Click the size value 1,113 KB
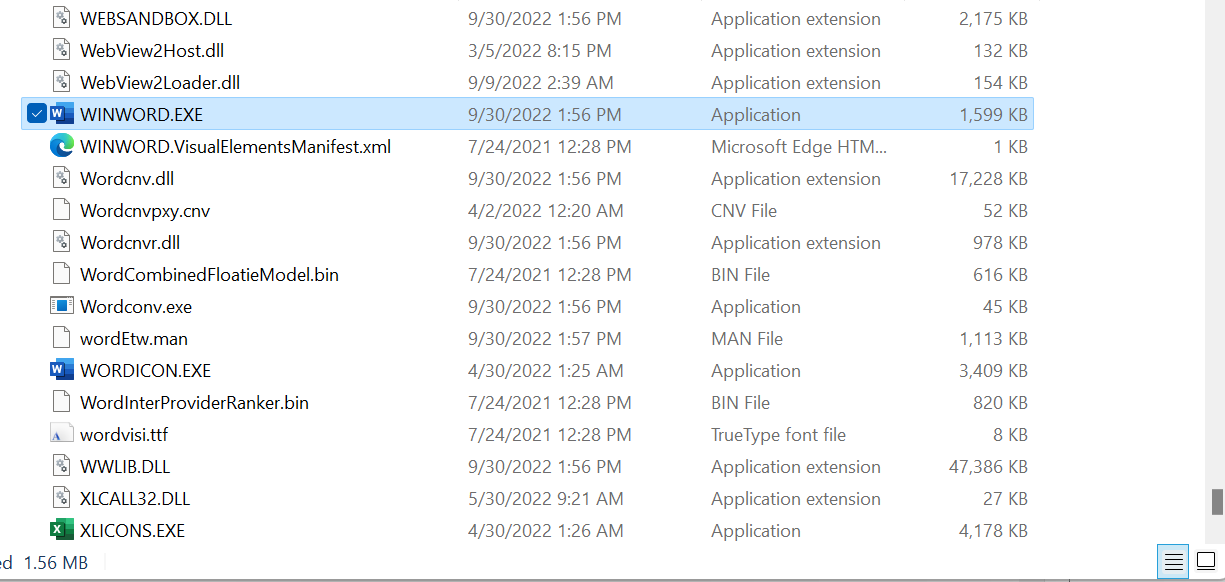The height and width of the screenshot is (582, 1225). (x=993, y=339)
